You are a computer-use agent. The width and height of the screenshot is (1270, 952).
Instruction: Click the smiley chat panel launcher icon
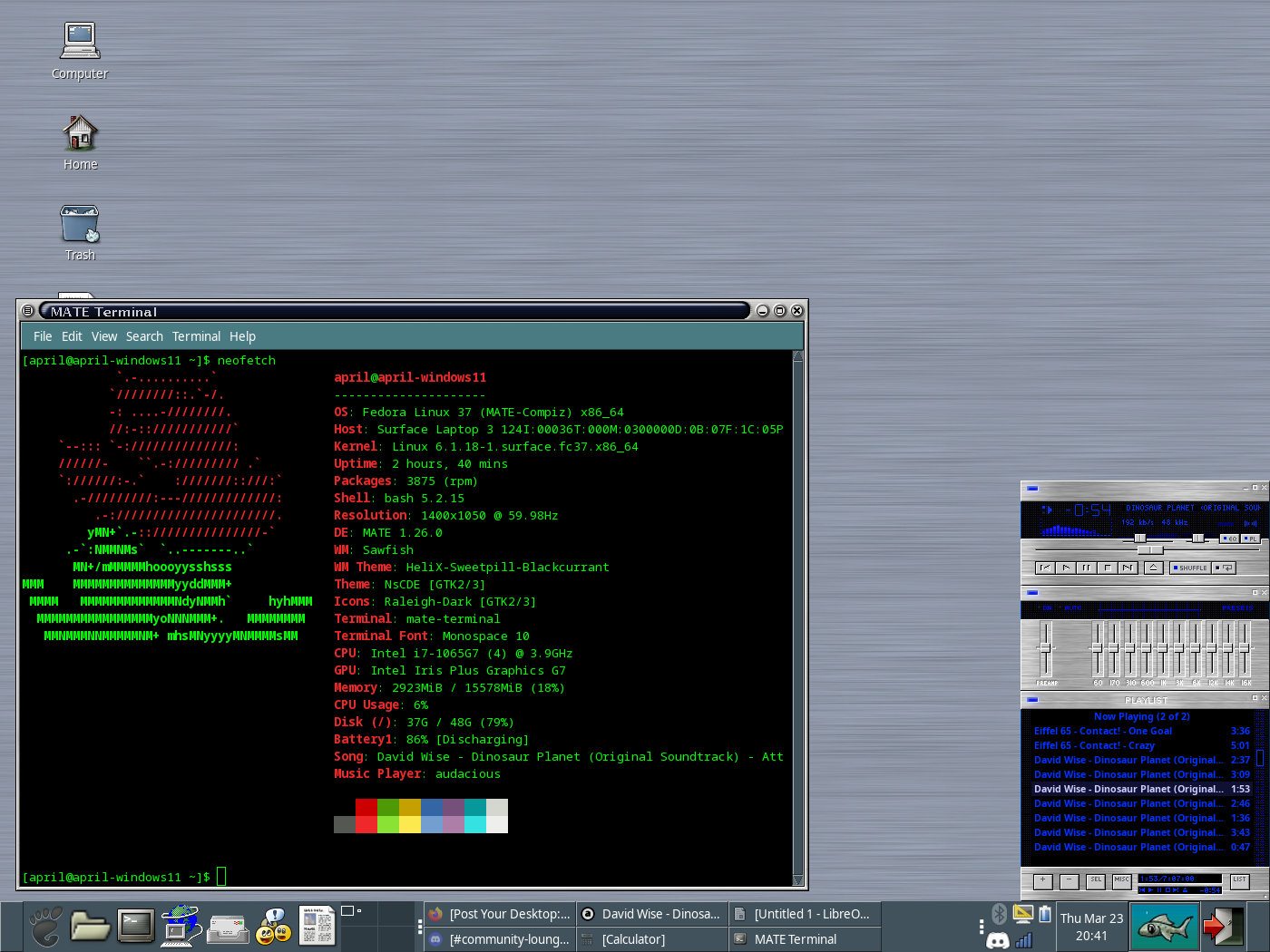273,927
